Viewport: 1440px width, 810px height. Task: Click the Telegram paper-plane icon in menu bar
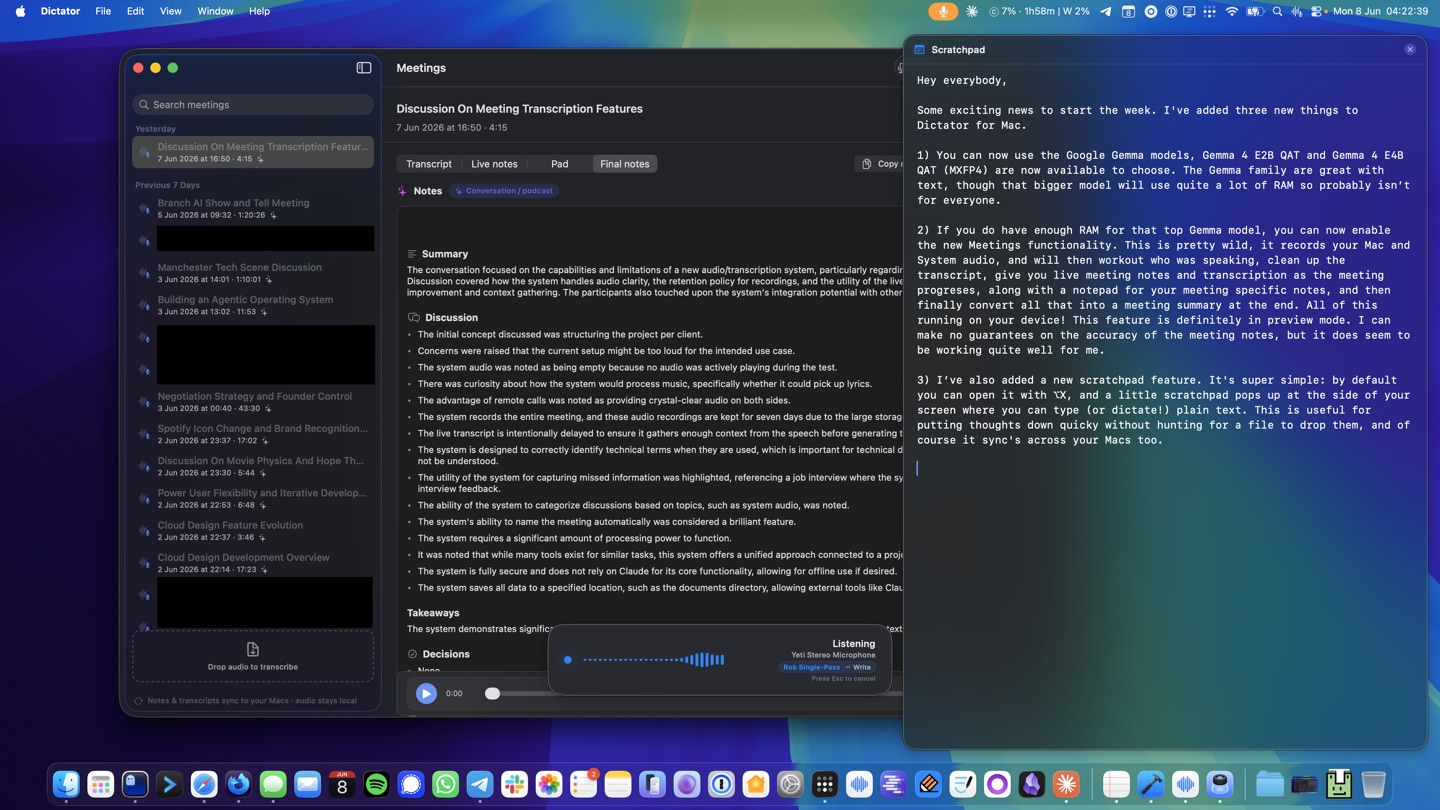[1105, 11]
